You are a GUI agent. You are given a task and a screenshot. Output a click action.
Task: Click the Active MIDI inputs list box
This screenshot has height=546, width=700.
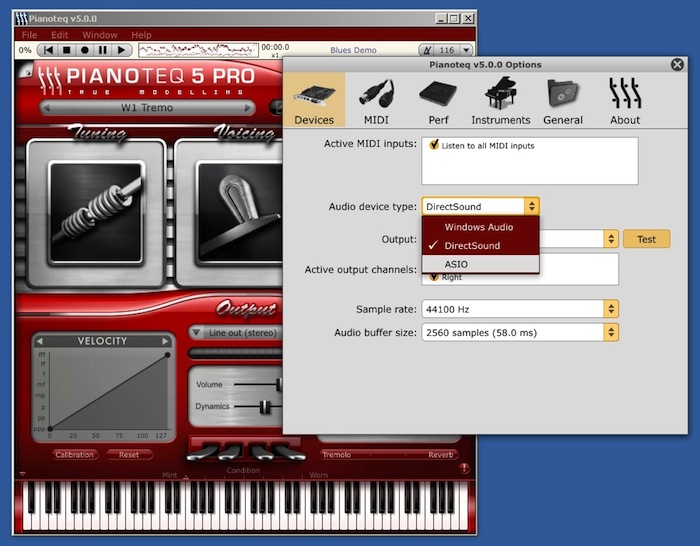[529, 161]
